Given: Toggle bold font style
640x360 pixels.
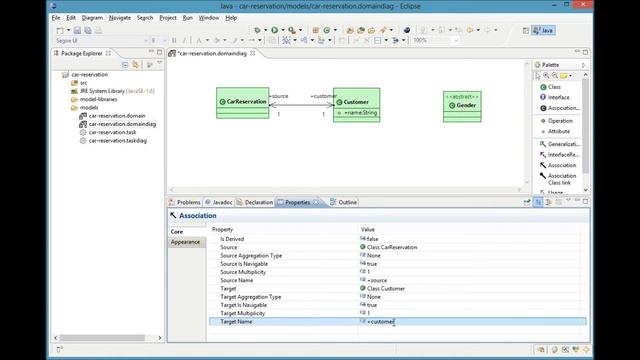Looking at the screenshot, I should 174,40.
